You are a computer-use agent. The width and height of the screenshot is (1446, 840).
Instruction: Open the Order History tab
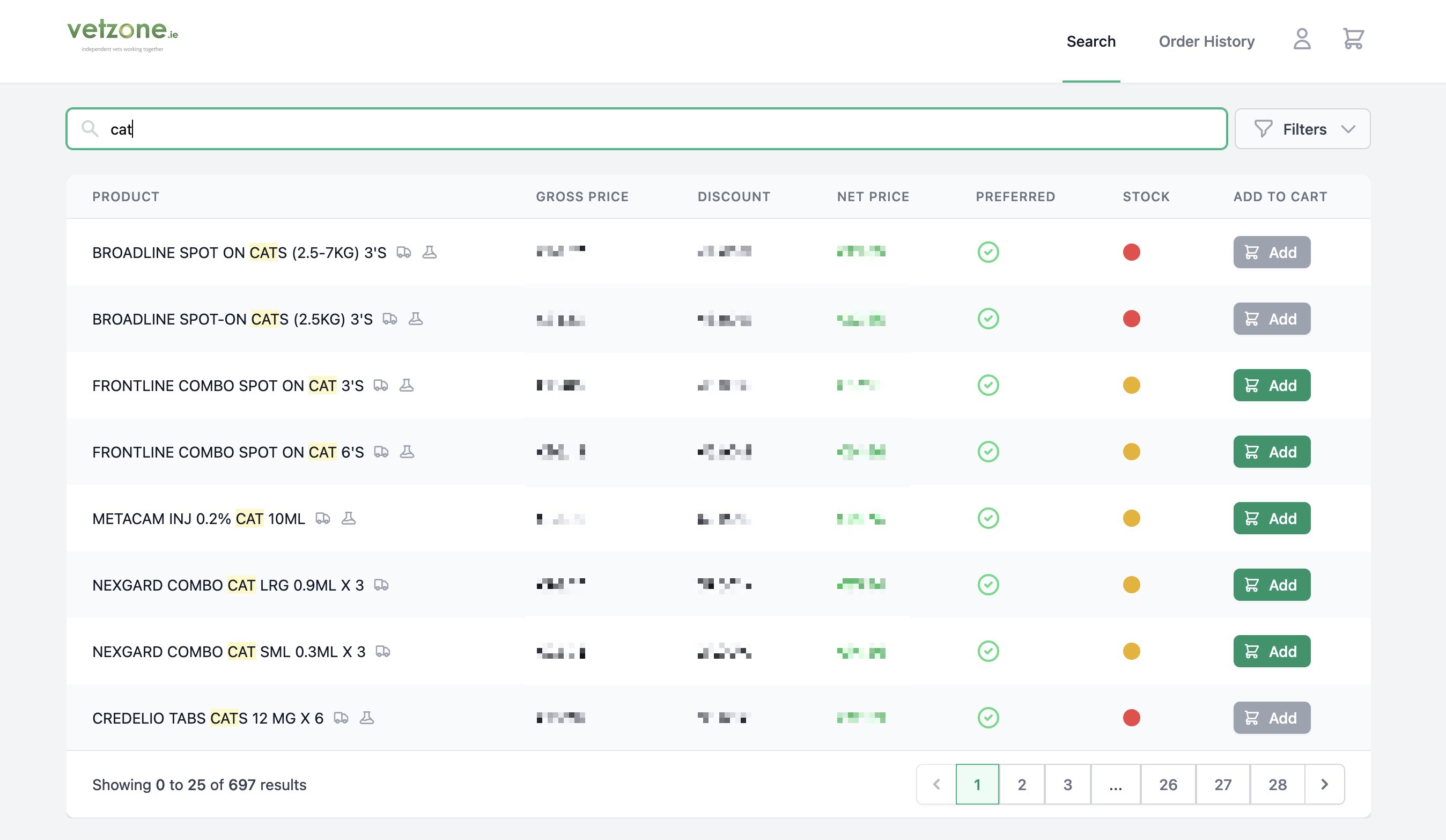click(x=1206, y=41)
